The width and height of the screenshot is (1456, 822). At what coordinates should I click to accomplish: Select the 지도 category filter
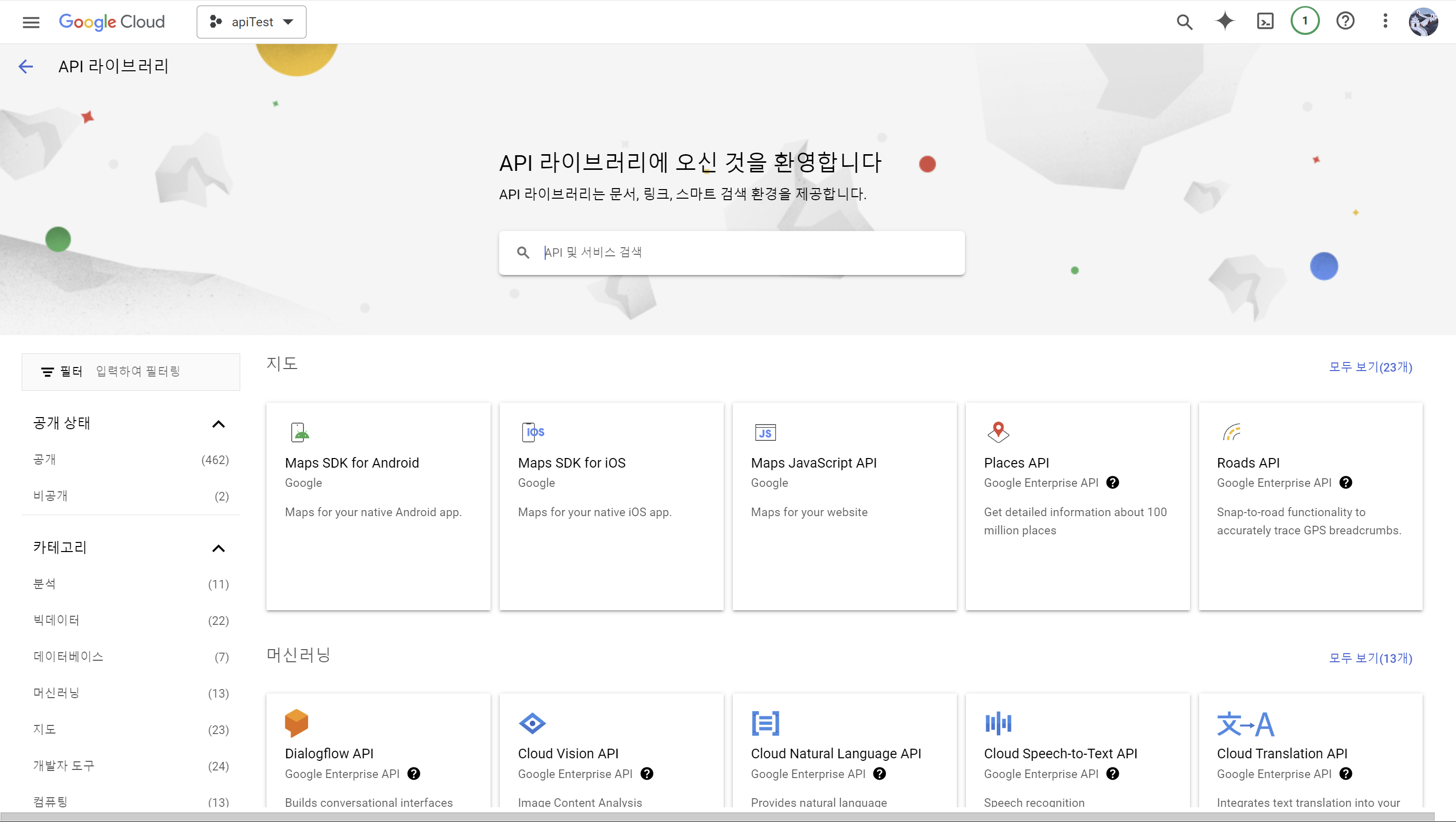130,729
